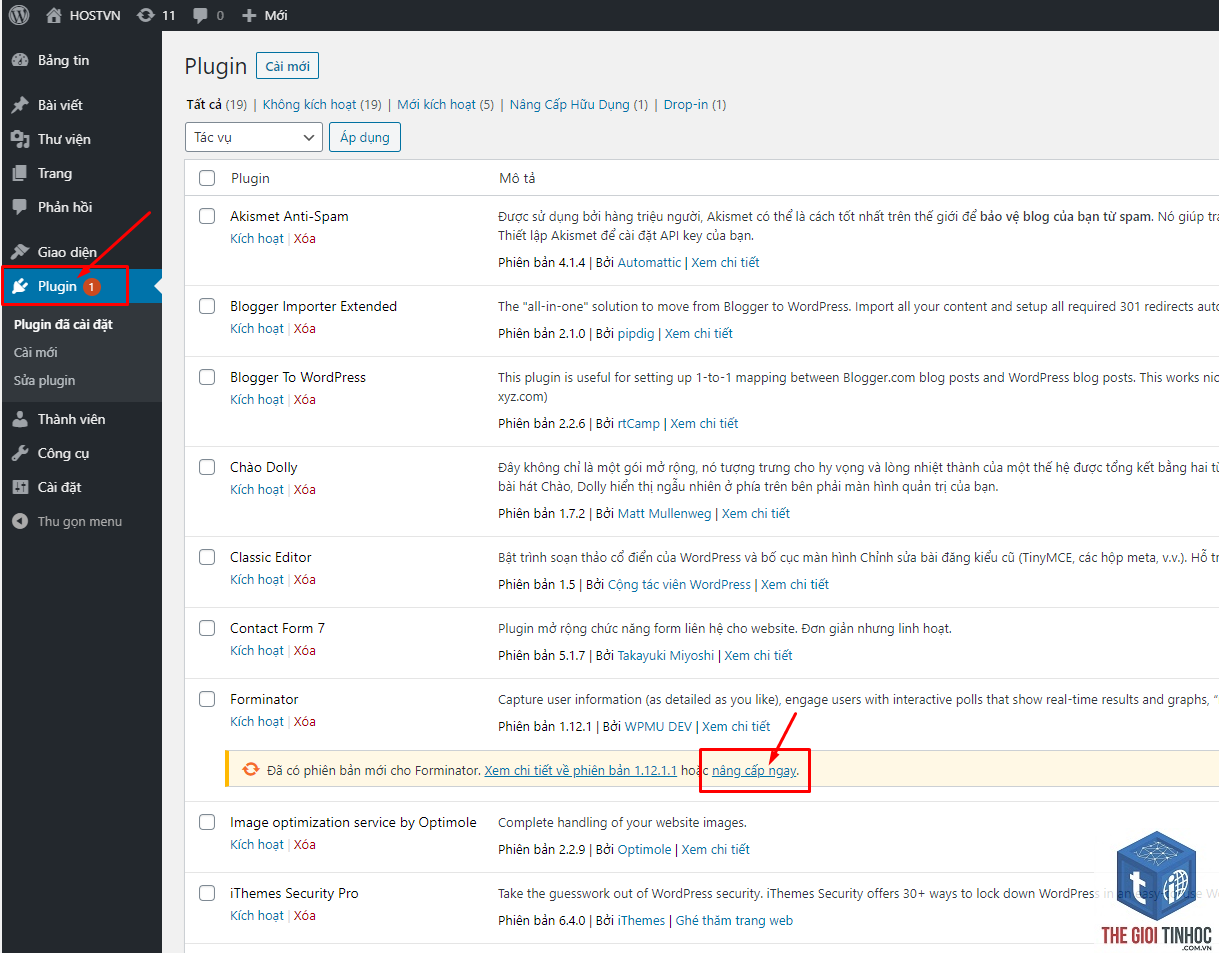Check the Optimole image optimization checkbox
Viewport: 1219px width, 953px height.
[207, 822]
